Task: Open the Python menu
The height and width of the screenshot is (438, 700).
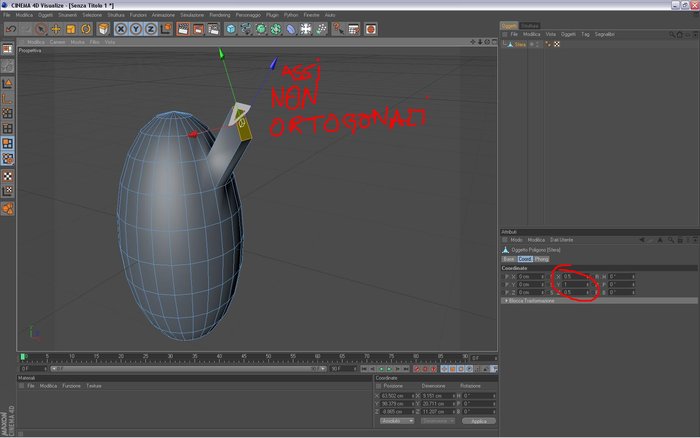Action: coord(291,15)
